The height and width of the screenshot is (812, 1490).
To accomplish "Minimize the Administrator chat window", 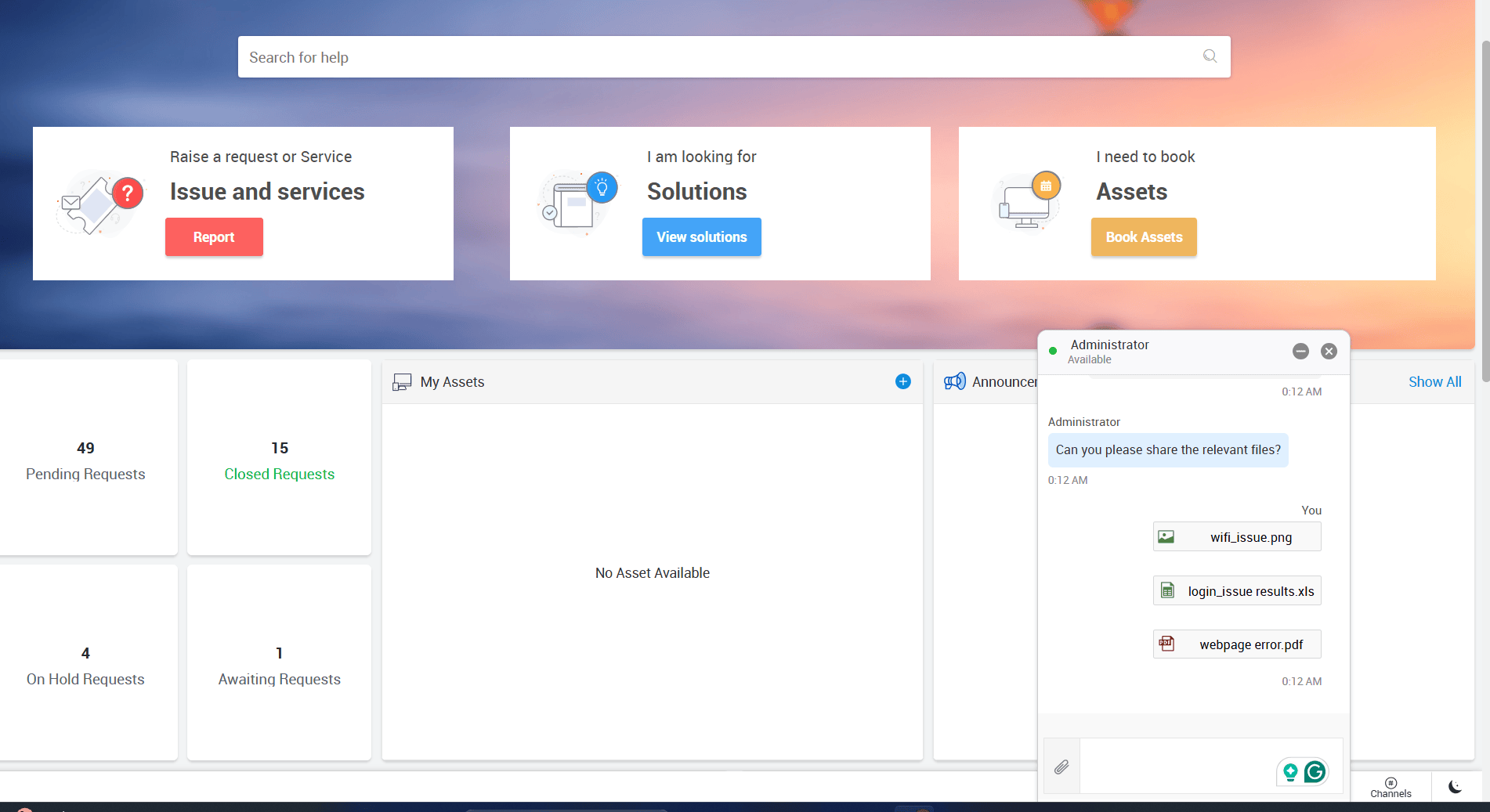I will (x=1301, y=351).
